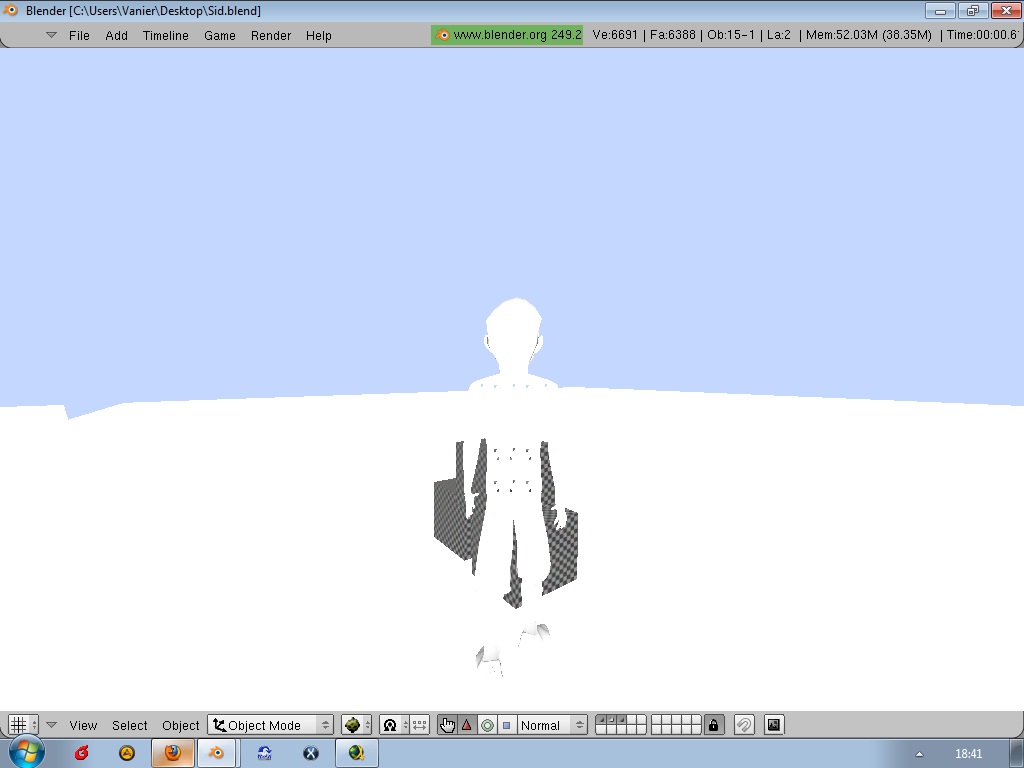The width and height of the screenshot is (1024, 768).
Task: Open the viewport shading draw type icon
Action: click(353, 725)
